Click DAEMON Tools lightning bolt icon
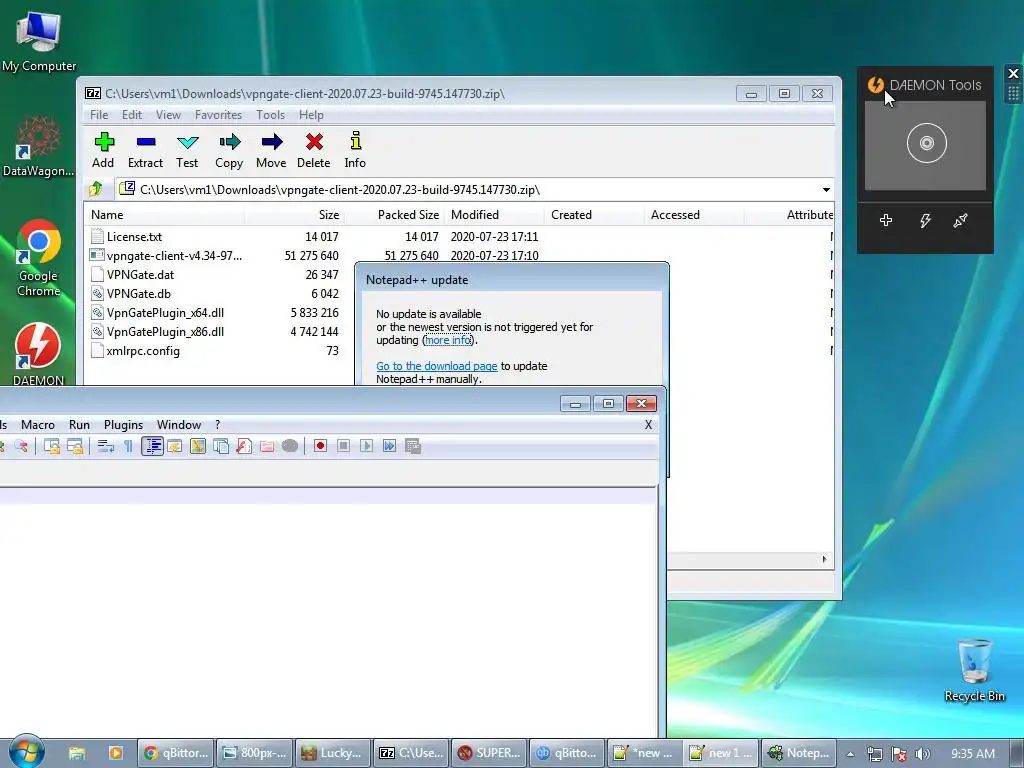 coord(925,220)
